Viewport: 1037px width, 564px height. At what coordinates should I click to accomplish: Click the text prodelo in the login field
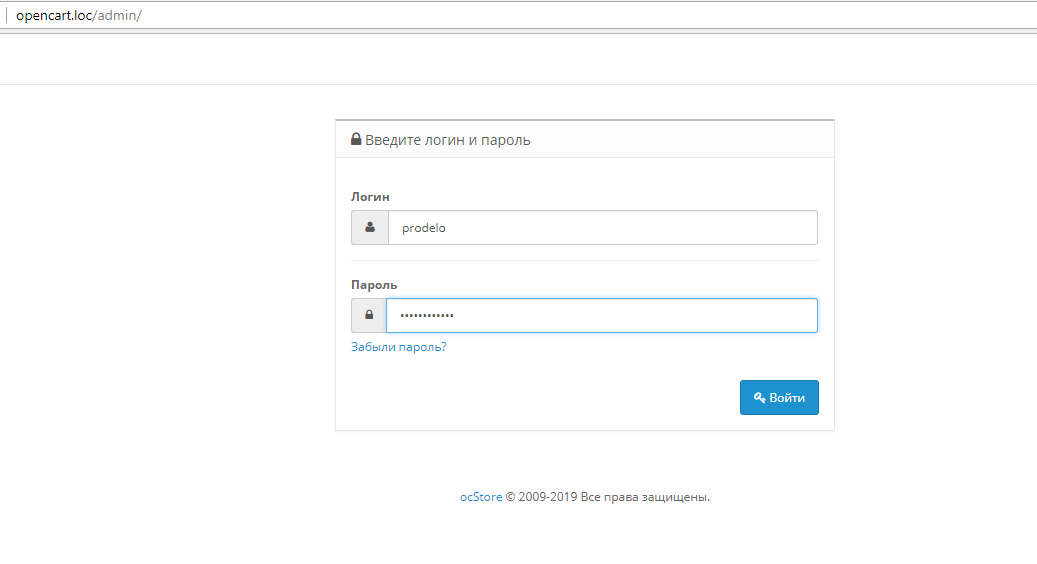tap(424, 228)
